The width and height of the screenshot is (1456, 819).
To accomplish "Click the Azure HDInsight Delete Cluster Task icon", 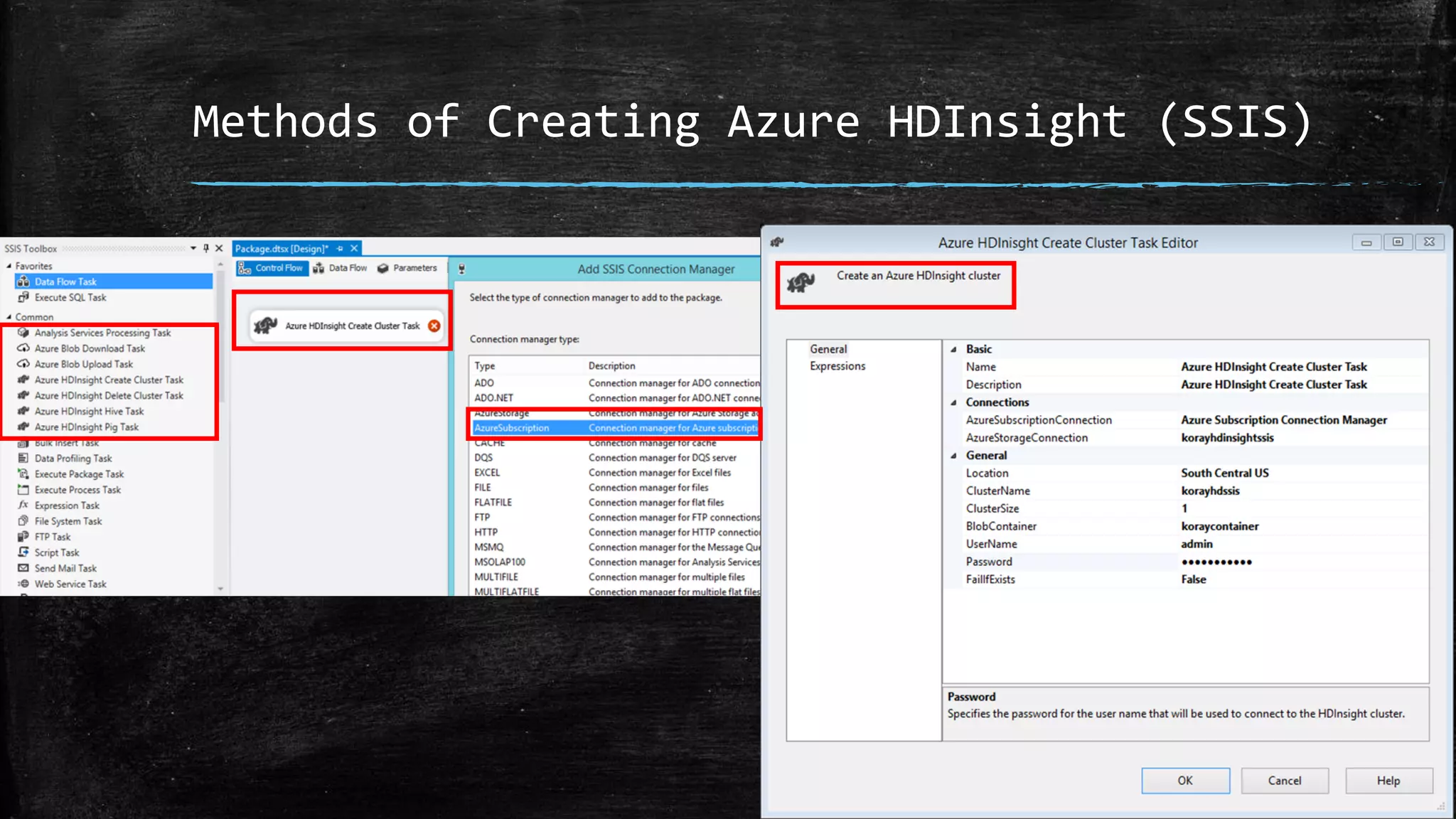I will 23,395.
